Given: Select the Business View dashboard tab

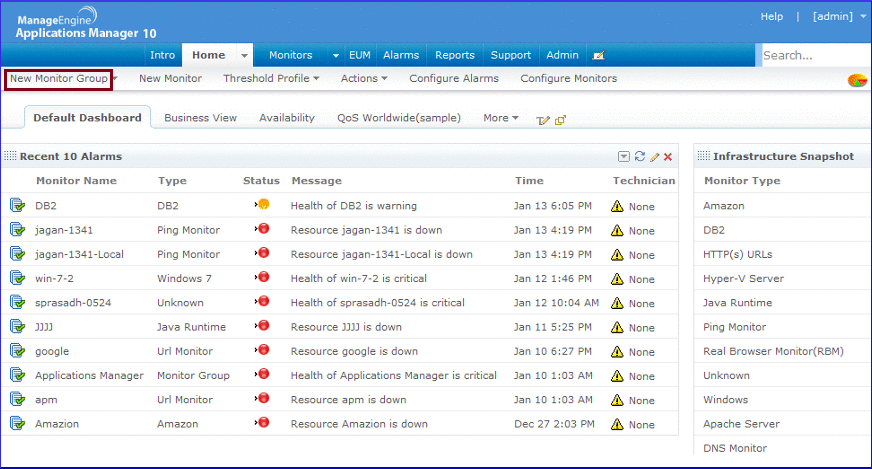Looking at the screenshot, I should [x=200, y=118].
